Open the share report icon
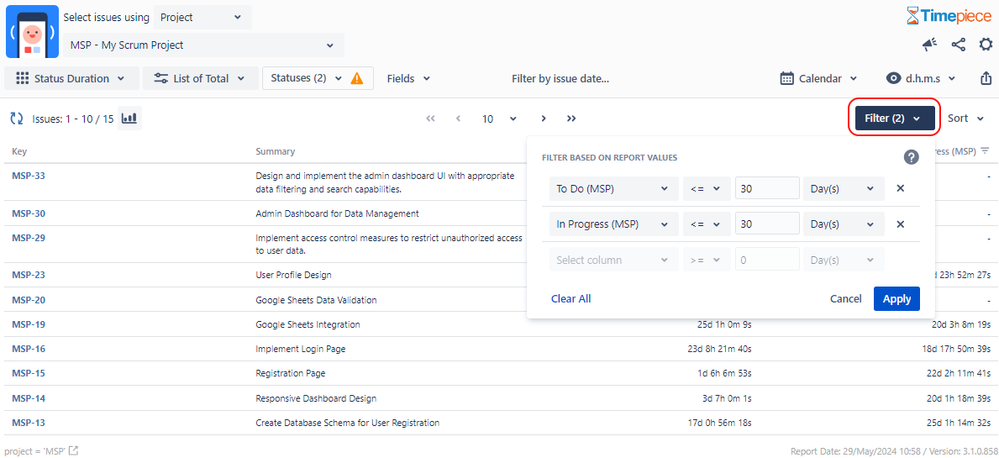 pyautogui.click(x=958, y=44)
